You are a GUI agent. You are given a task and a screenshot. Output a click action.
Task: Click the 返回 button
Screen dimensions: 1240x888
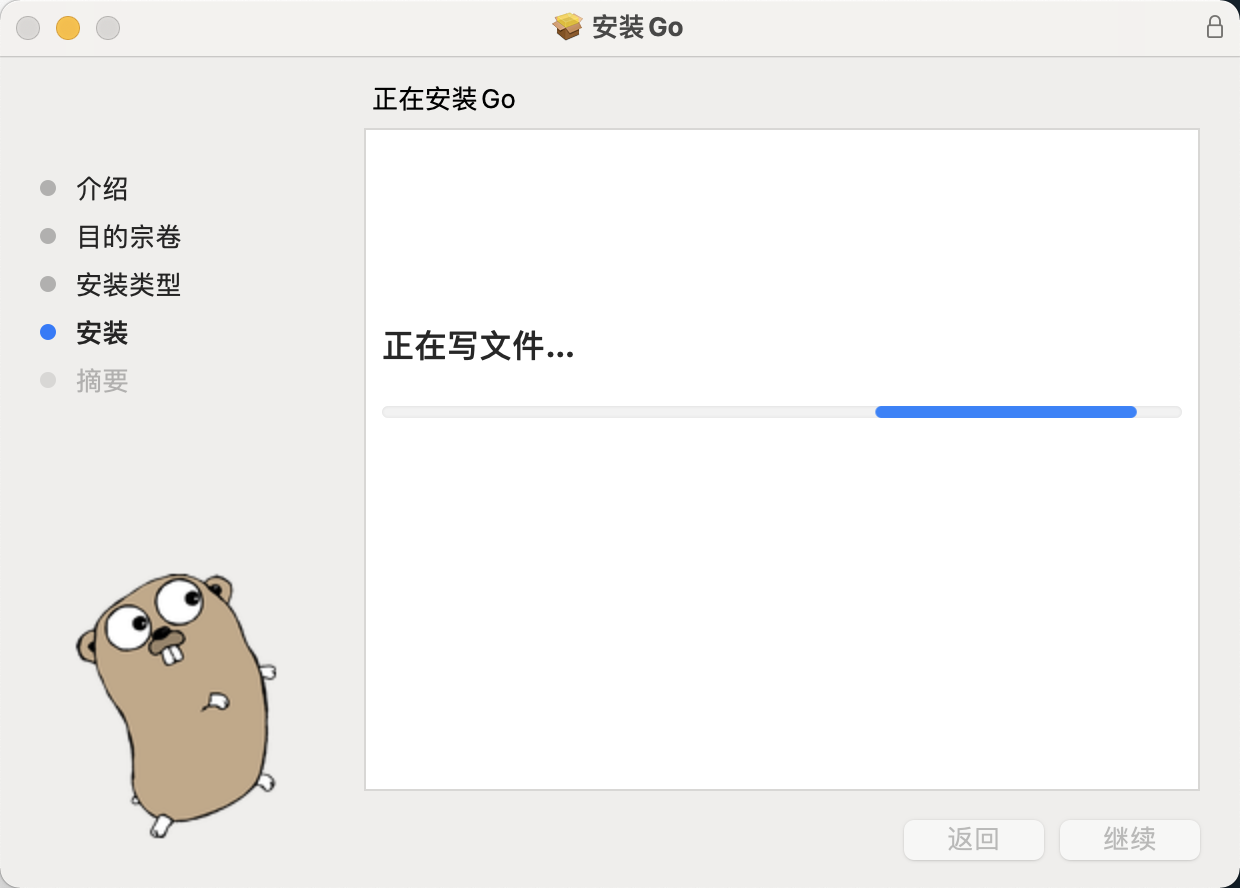974,839
